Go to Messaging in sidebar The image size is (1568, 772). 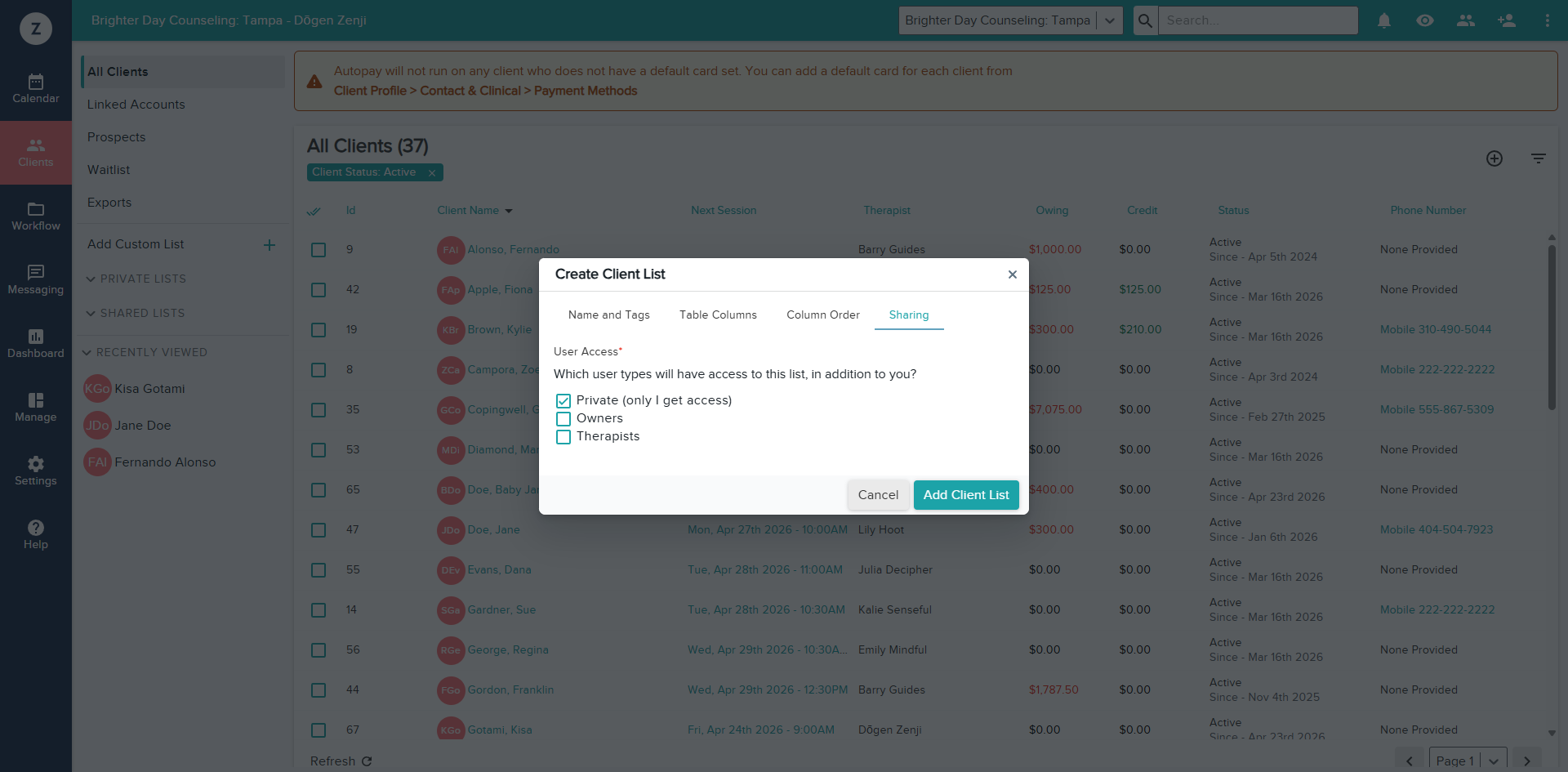[36, 280]
